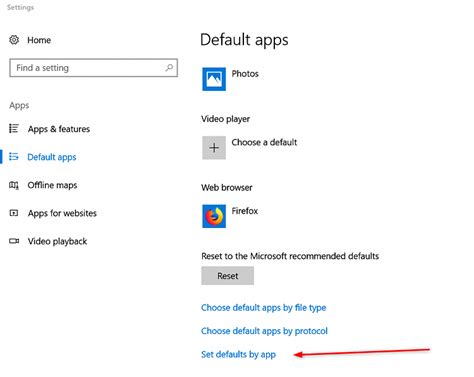Screen dimensions: 474x377
Task: Click the Photos label text
Action: (x=245, y=74)
